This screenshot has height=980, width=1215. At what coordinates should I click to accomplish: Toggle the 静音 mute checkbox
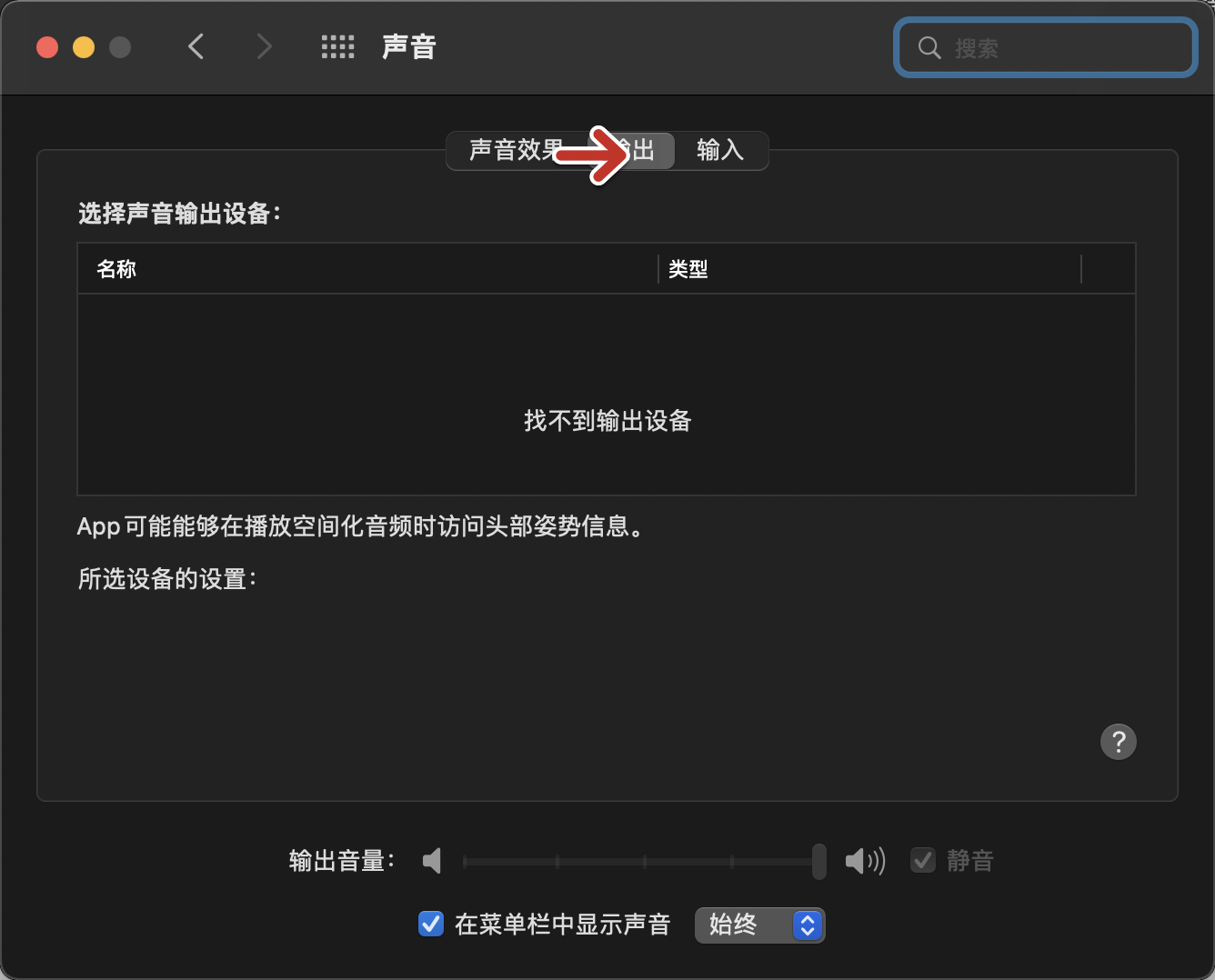(x=923, y=860)
